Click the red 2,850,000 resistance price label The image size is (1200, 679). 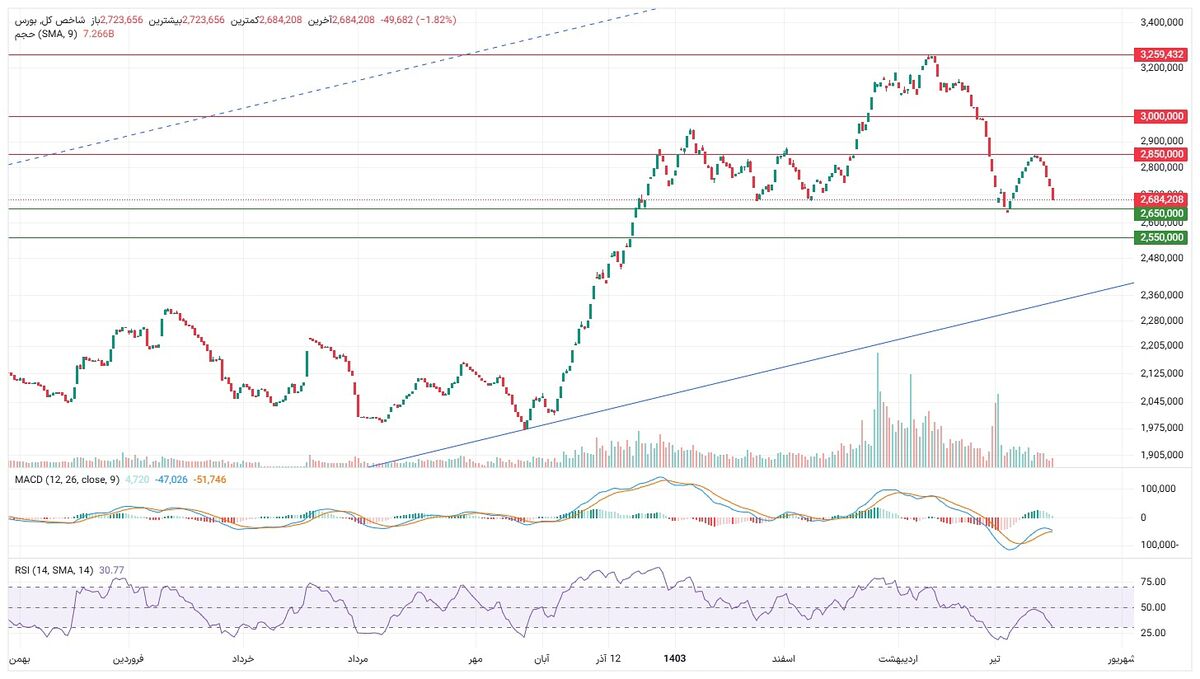(1161, 154)
